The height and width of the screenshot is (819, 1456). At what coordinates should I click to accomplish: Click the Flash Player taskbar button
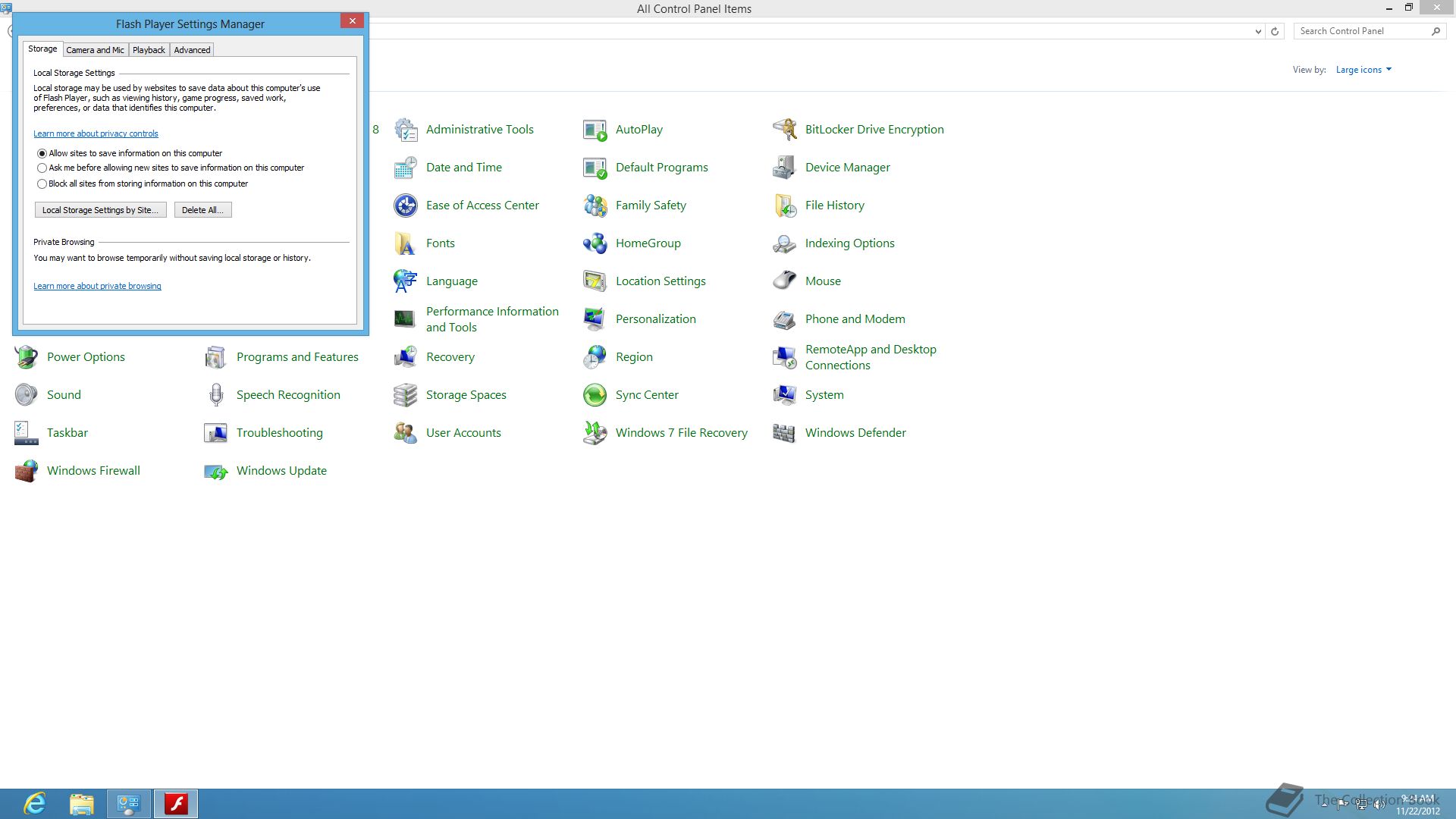click(176, 803)
